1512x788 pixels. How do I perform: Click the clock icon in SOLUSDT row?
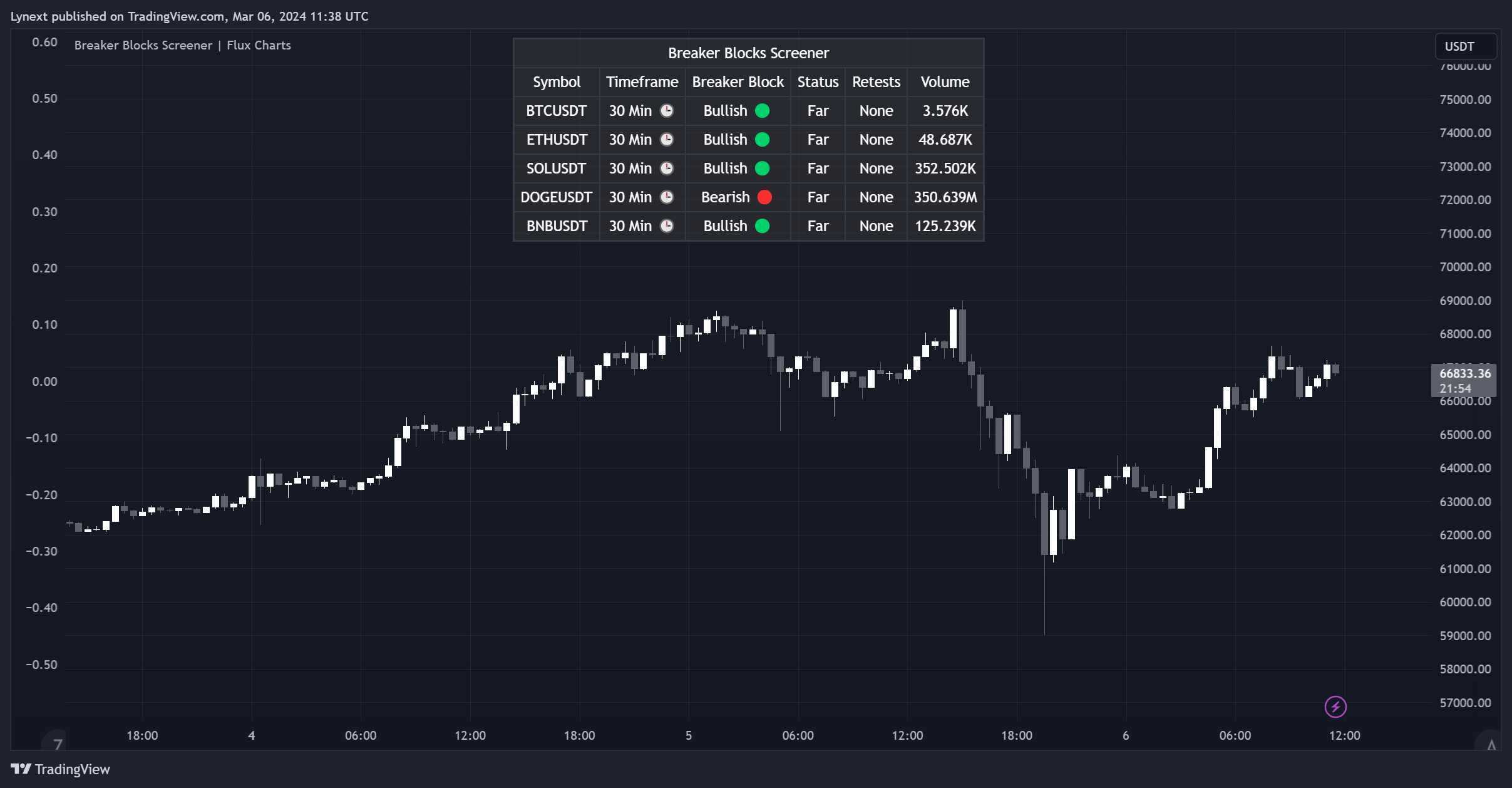(667, 168)
